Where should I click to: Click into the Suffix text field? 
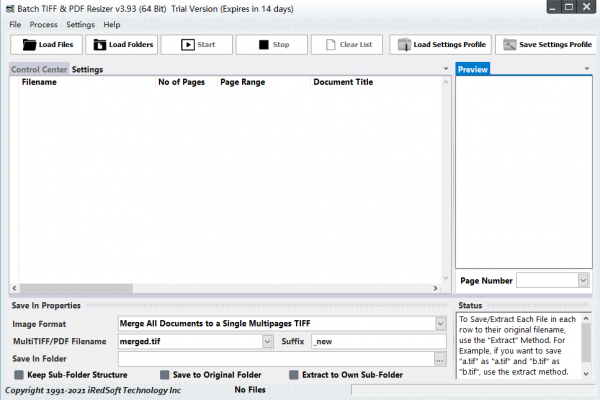tap(379, 341)
